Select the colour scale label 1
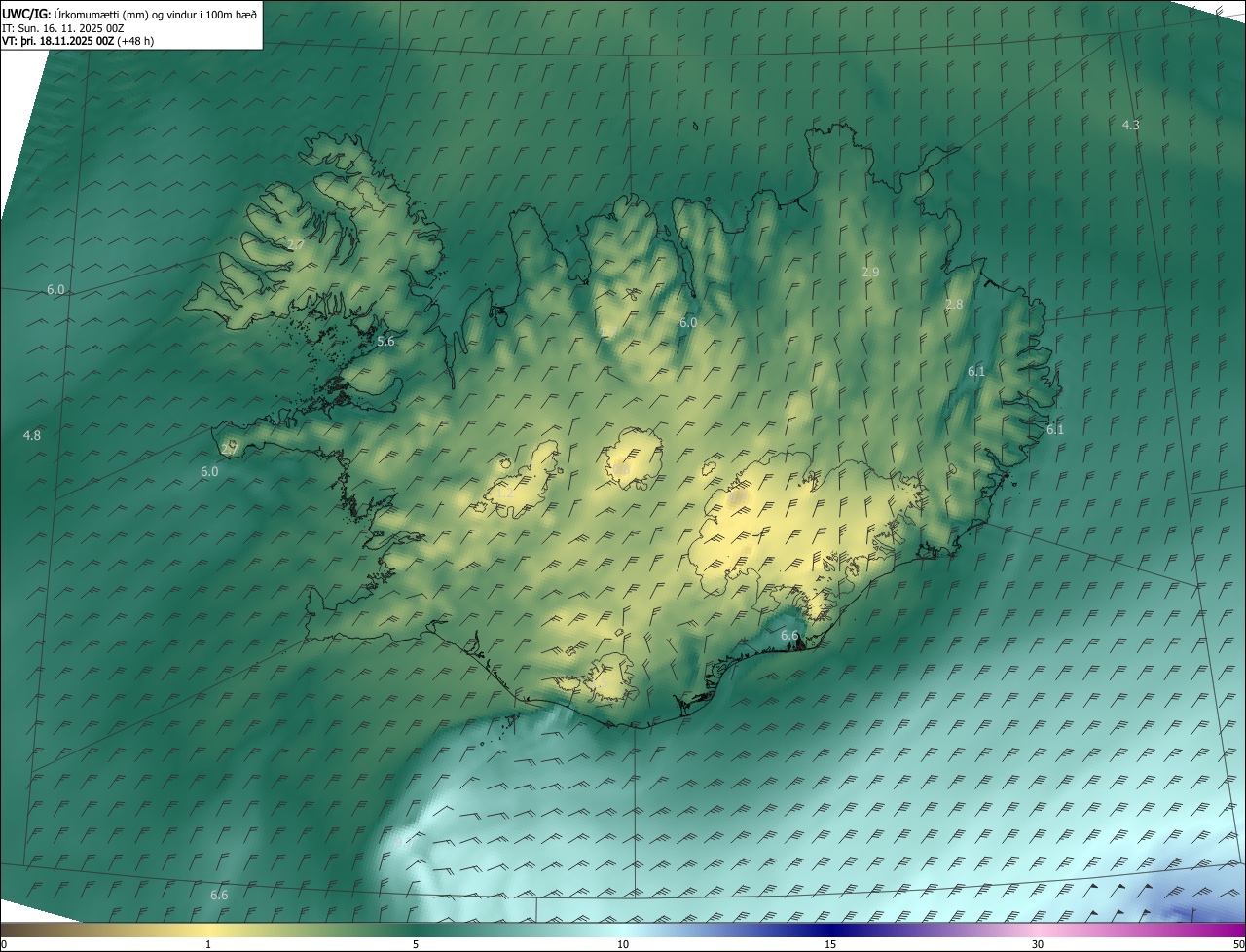 click(208, 944)
